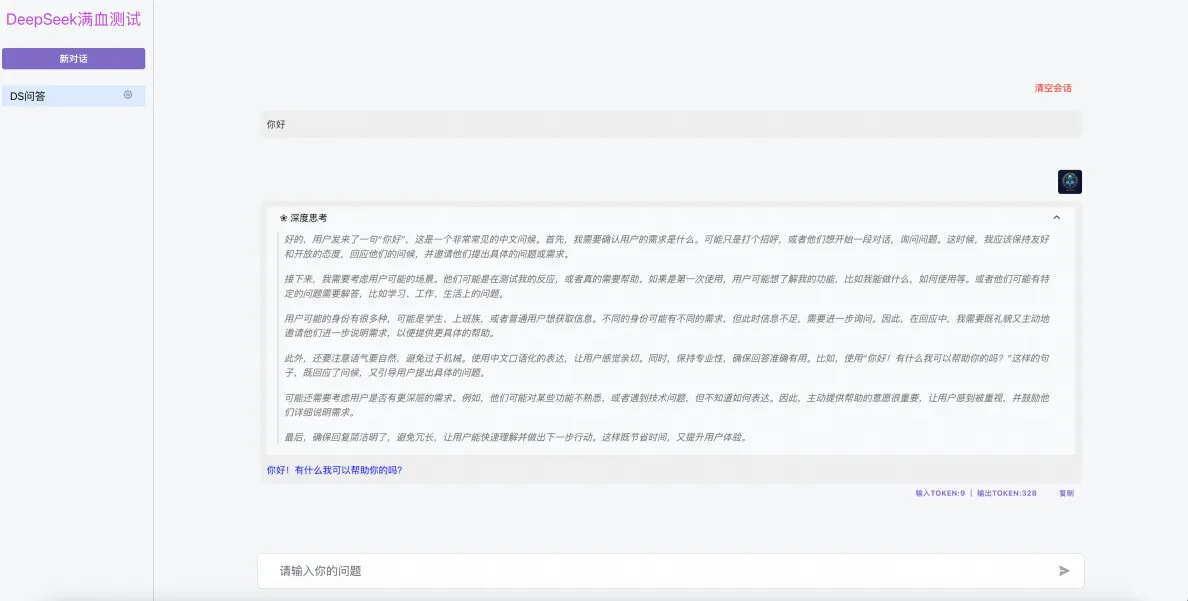1188x601 pixels.
Task: Click the paragraph starting 此外，还要注意语气
Action: tap(667, 365)
